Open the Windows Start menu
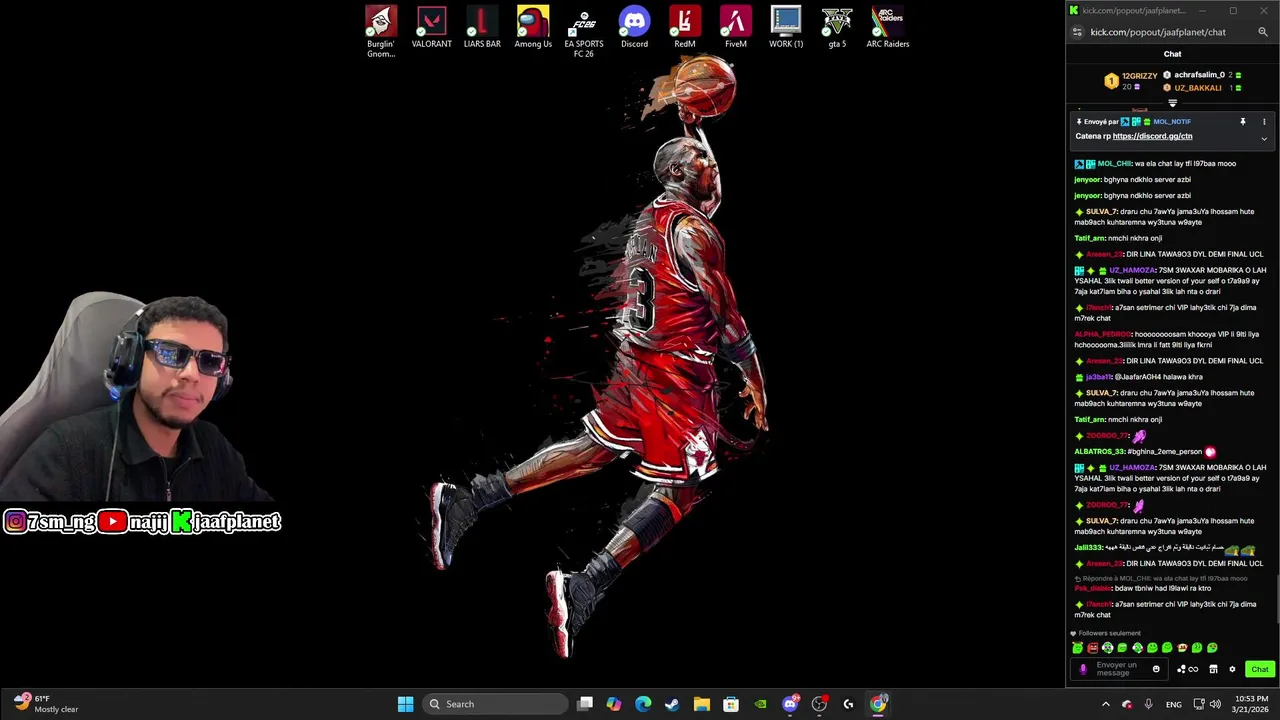 pyautogui.click(x=405, y=704)
